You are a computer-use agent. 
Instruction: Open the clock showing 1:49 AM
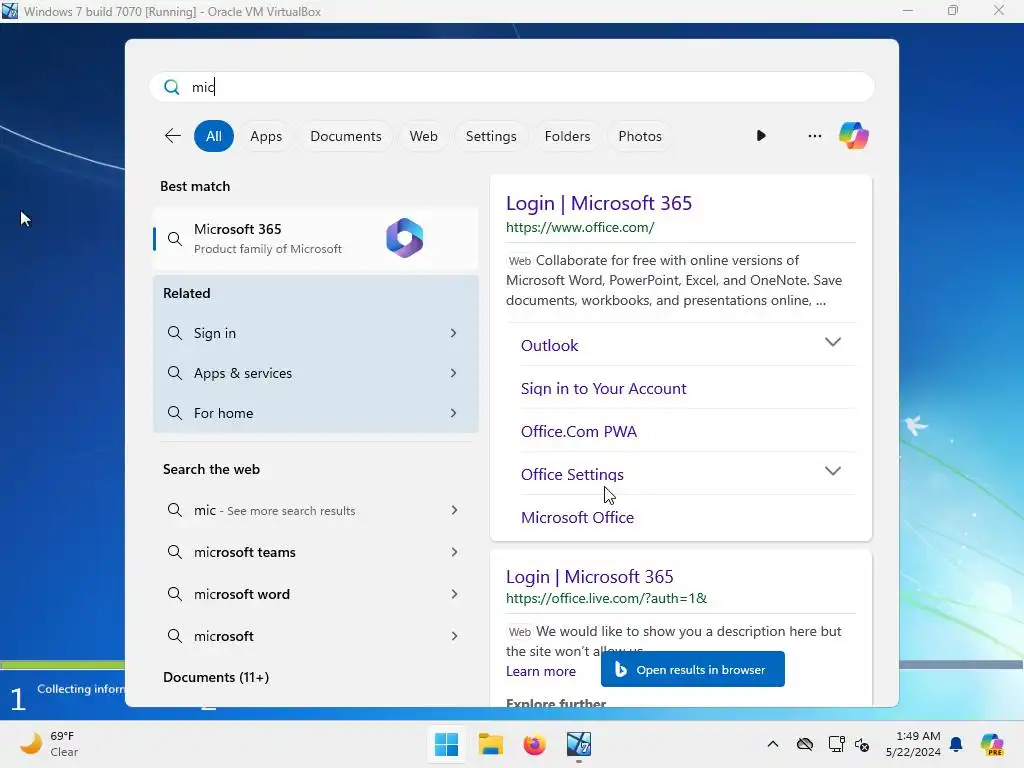913,744
